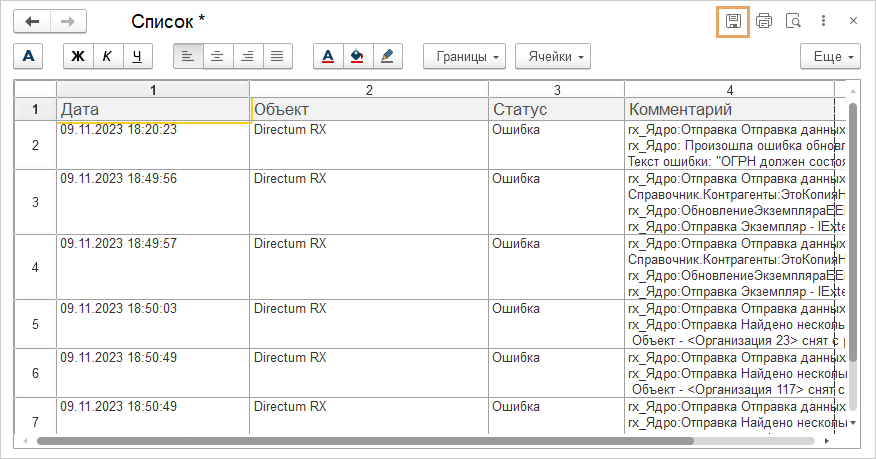This screenshot has width=876, height=459.
Task: Expand the Границы dropdown
Action: tap(465, 56)
